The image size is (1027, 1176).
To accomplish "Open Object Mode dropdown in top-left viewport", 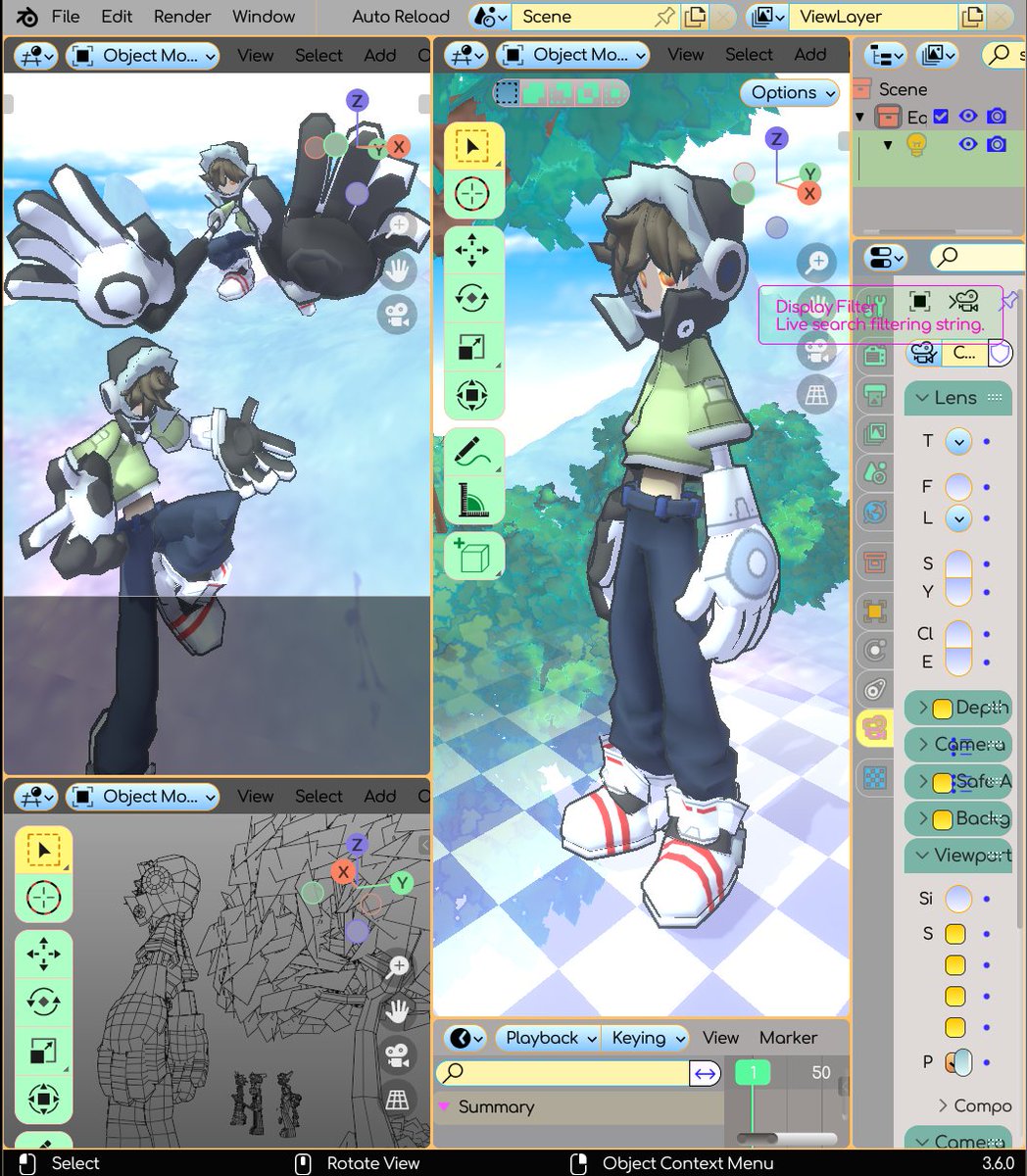I will [143, 56].
